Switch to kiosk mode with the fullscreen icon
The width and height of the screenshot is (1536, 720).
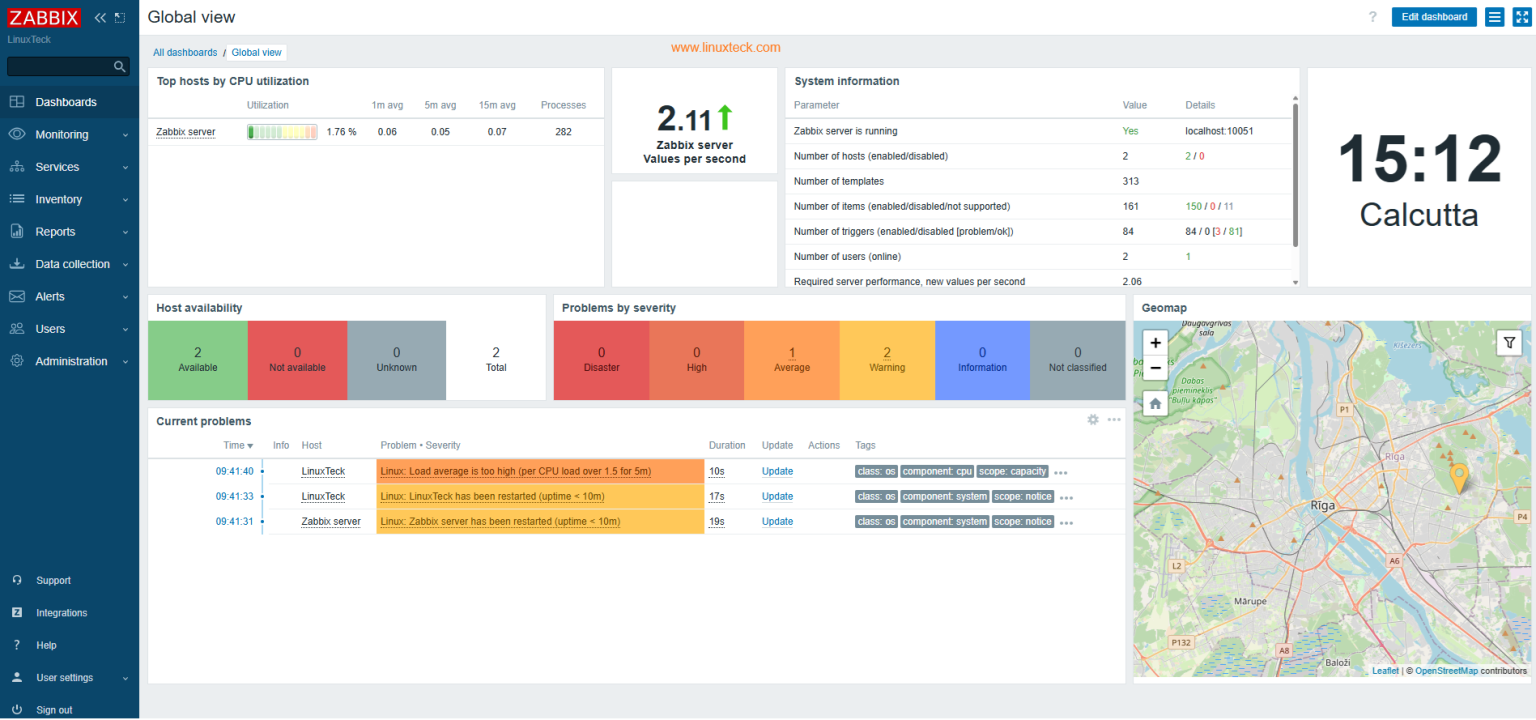pyautogui.click(x=1522, y=17)
